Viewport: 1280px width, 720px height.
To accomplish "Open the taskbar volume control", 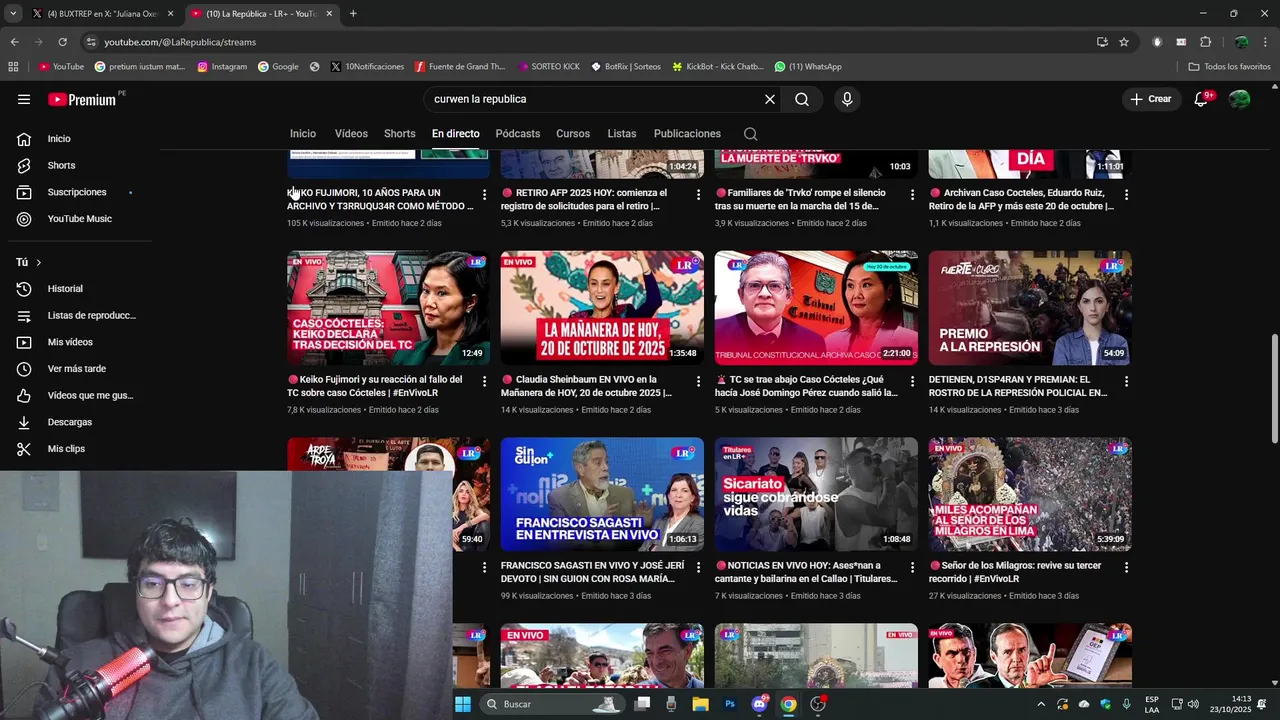I will click(x=1192, y=704).
